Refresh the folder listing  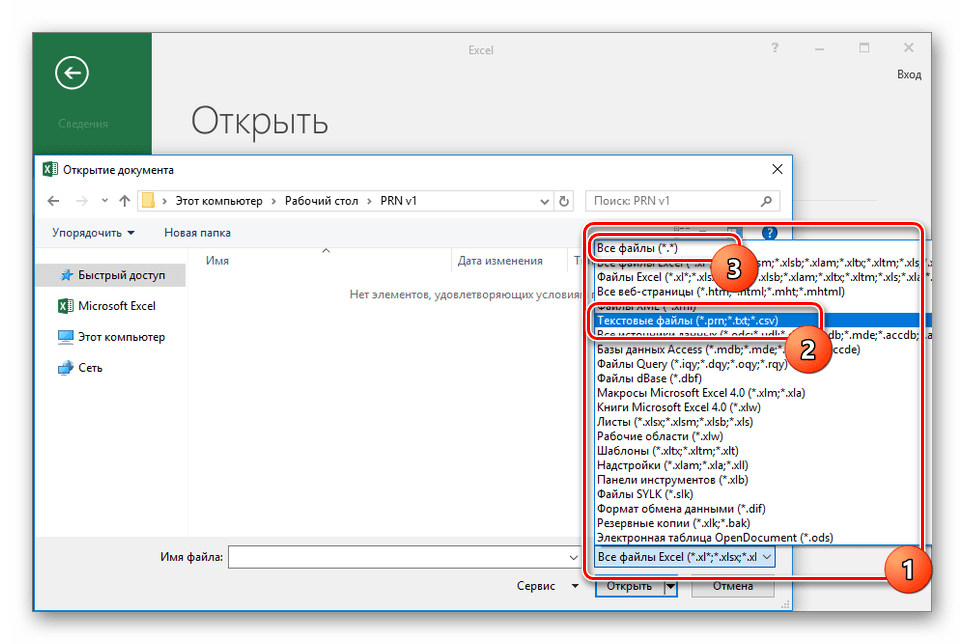tap(564, 201)
